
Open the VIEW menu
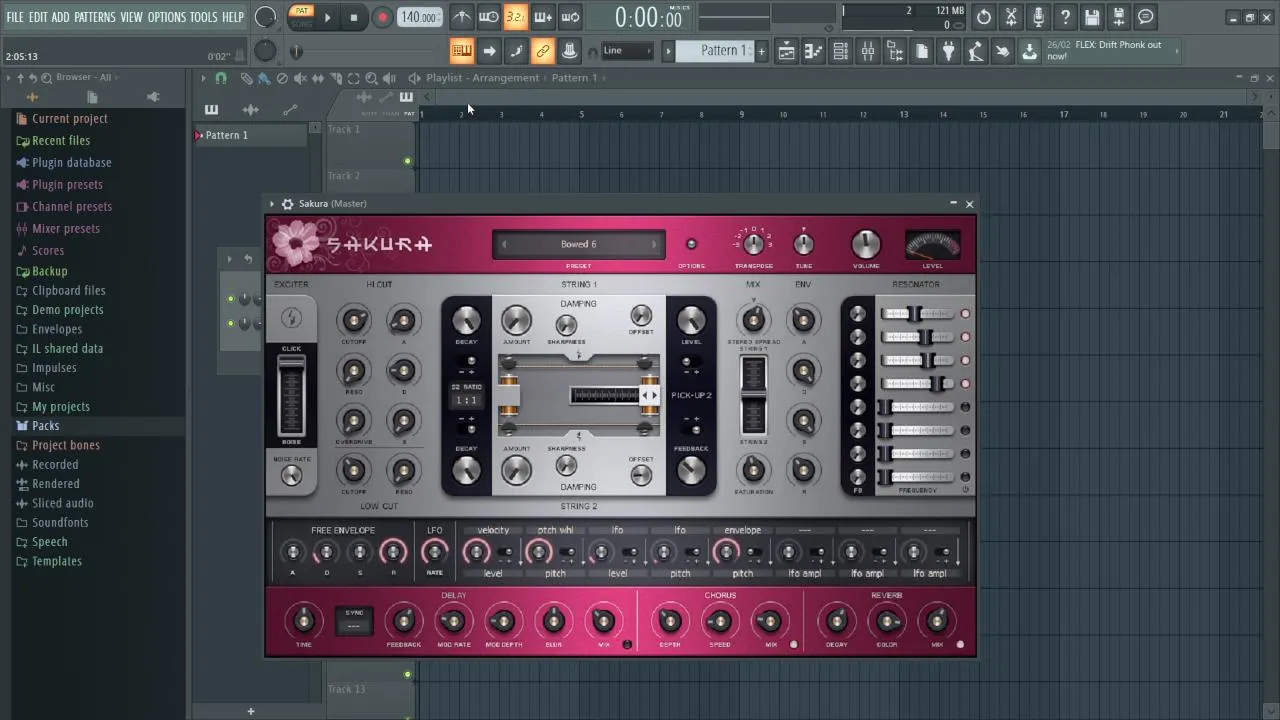pos(132,17)
